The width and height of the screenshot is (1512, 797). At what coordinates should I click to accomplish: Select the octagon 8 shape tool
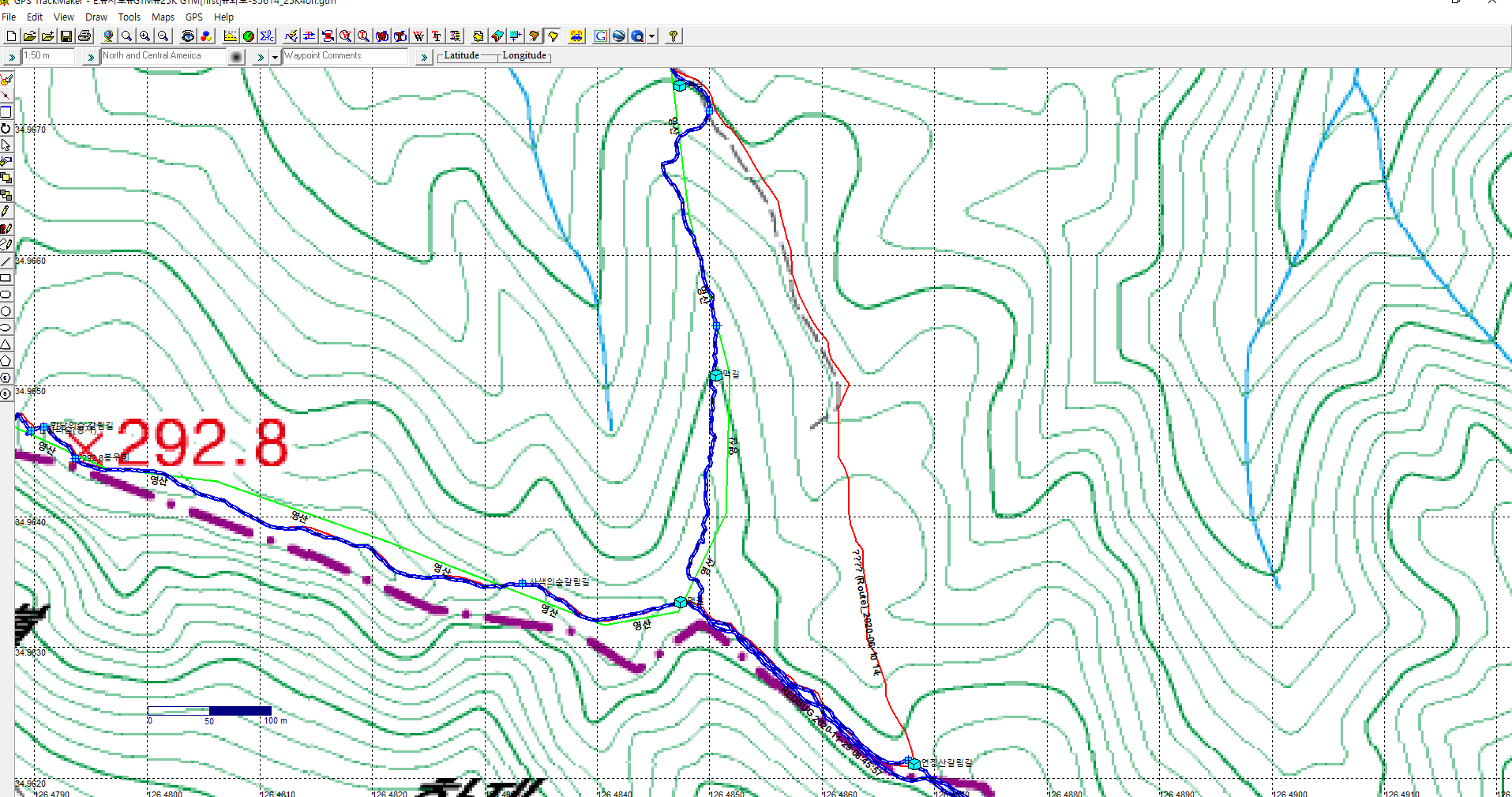pos(6,393)
